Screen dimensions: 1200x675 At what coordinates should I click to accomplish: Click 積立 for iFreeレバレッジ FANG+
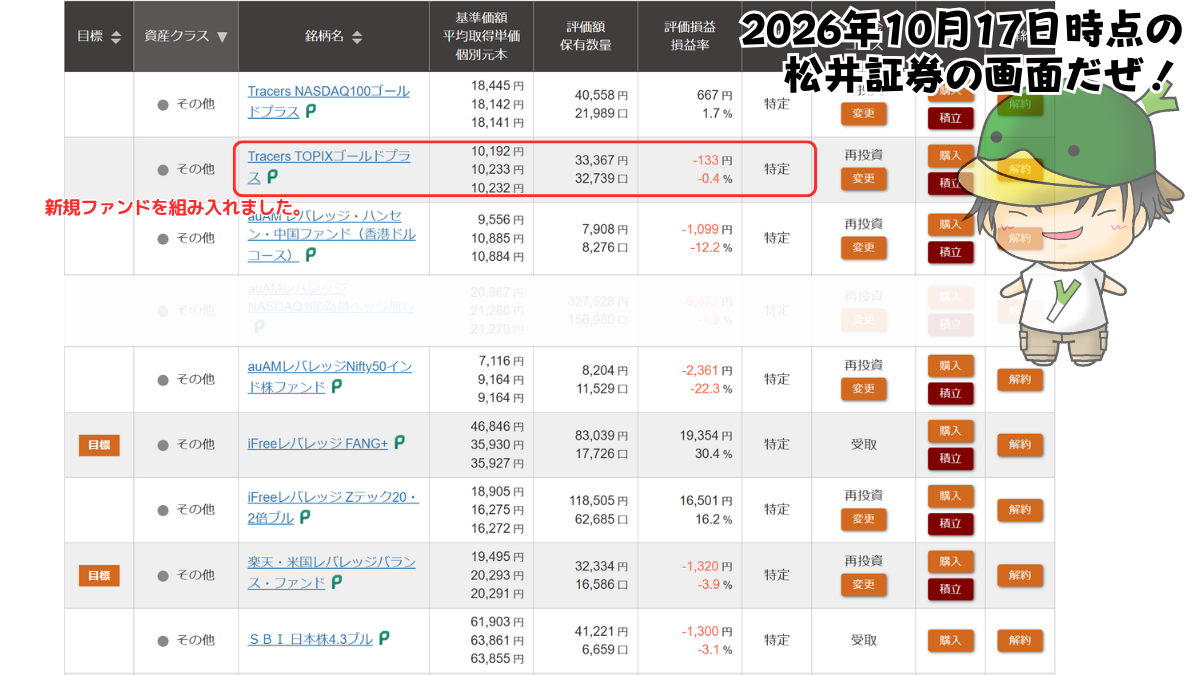(950, 458)
